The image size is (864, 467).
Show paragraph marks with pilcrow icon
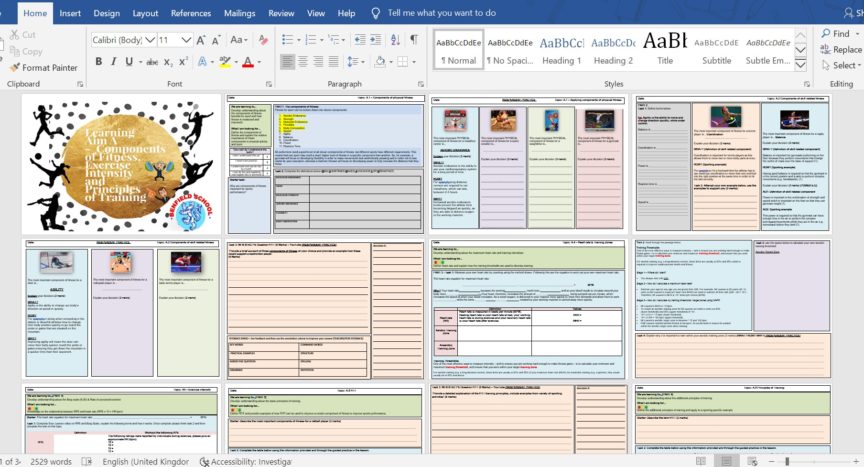pos(413,39)
